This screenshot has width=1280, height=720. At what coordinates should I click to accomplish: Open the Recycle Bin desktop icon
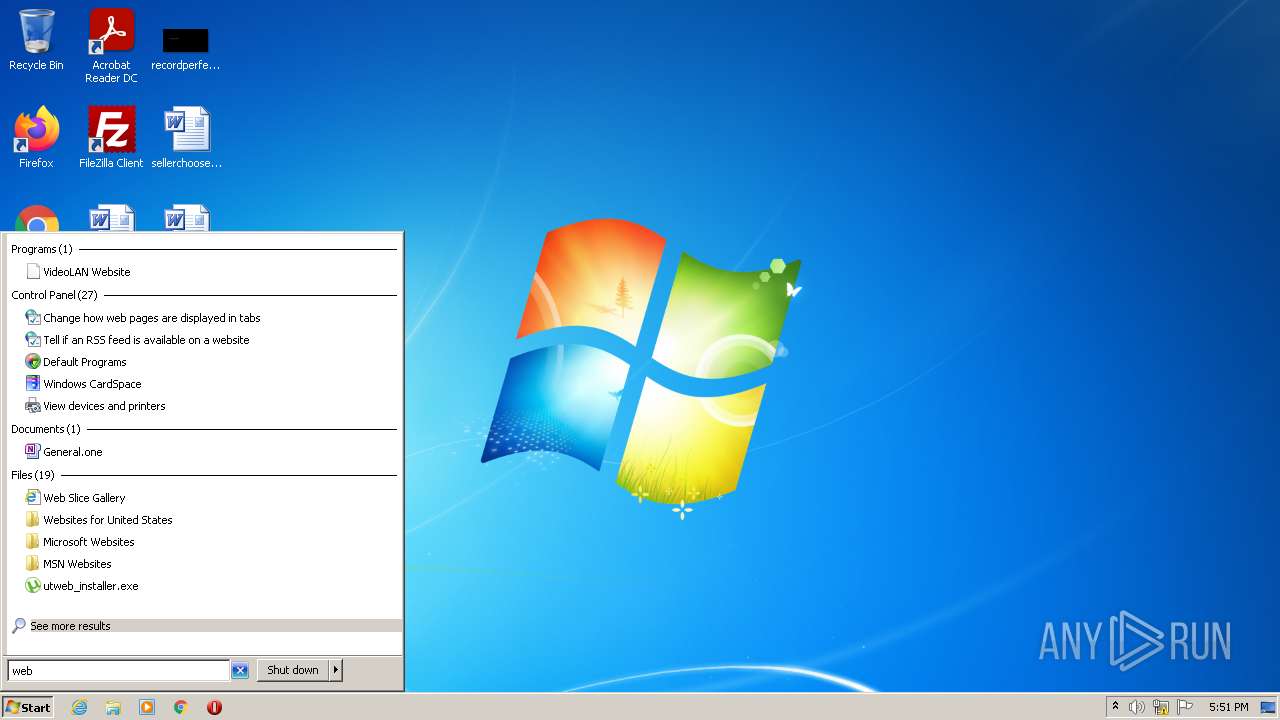point(36,40)
